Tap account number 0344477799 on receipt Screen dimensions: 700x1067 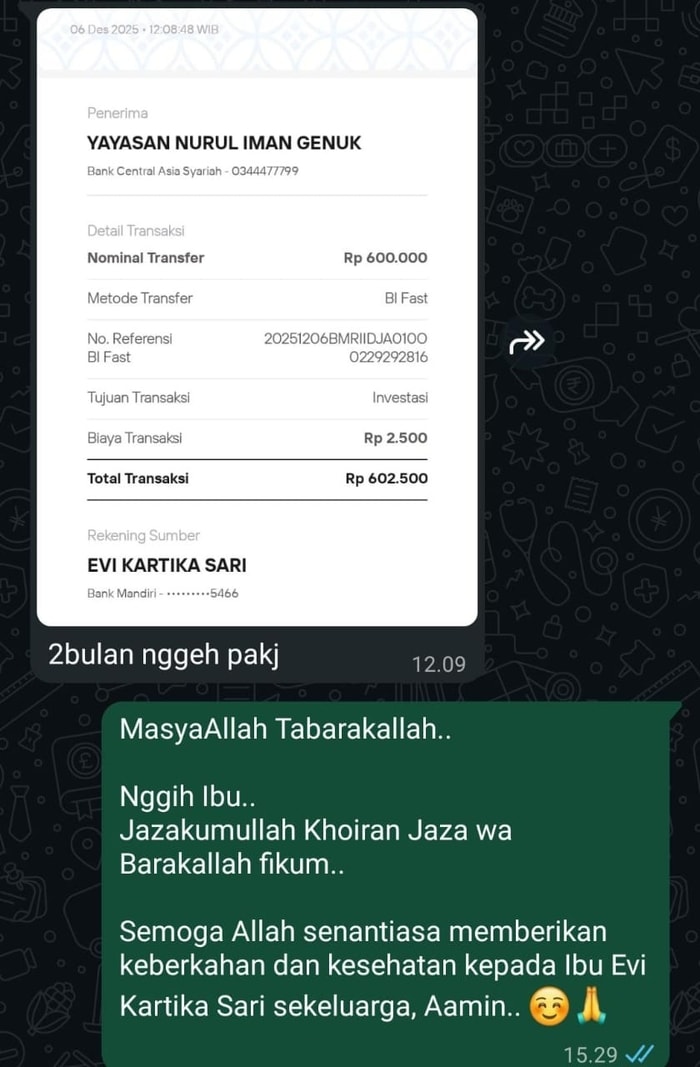point(265,171)
